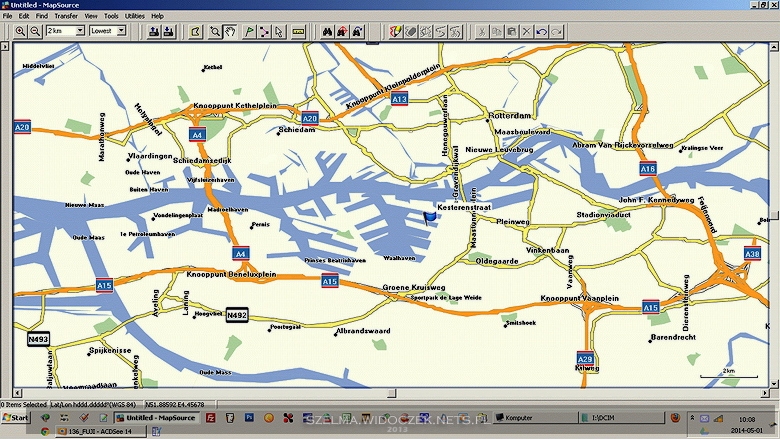This screenshot has width=780, height=439.
Task: Select the Waypoint flag tool
Action: click(249, 31)
